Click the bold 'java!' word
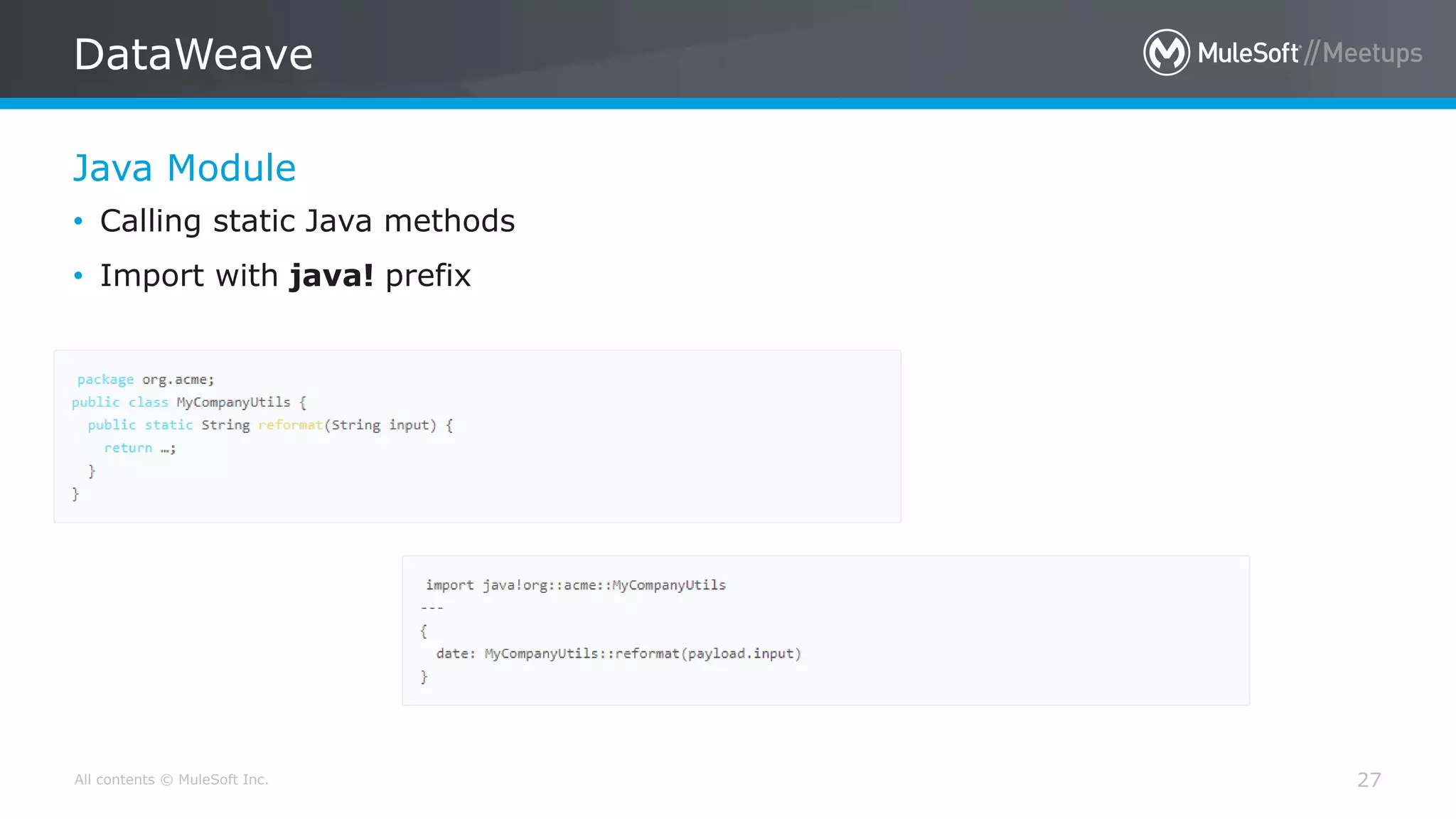 click(x=331, y=276)
